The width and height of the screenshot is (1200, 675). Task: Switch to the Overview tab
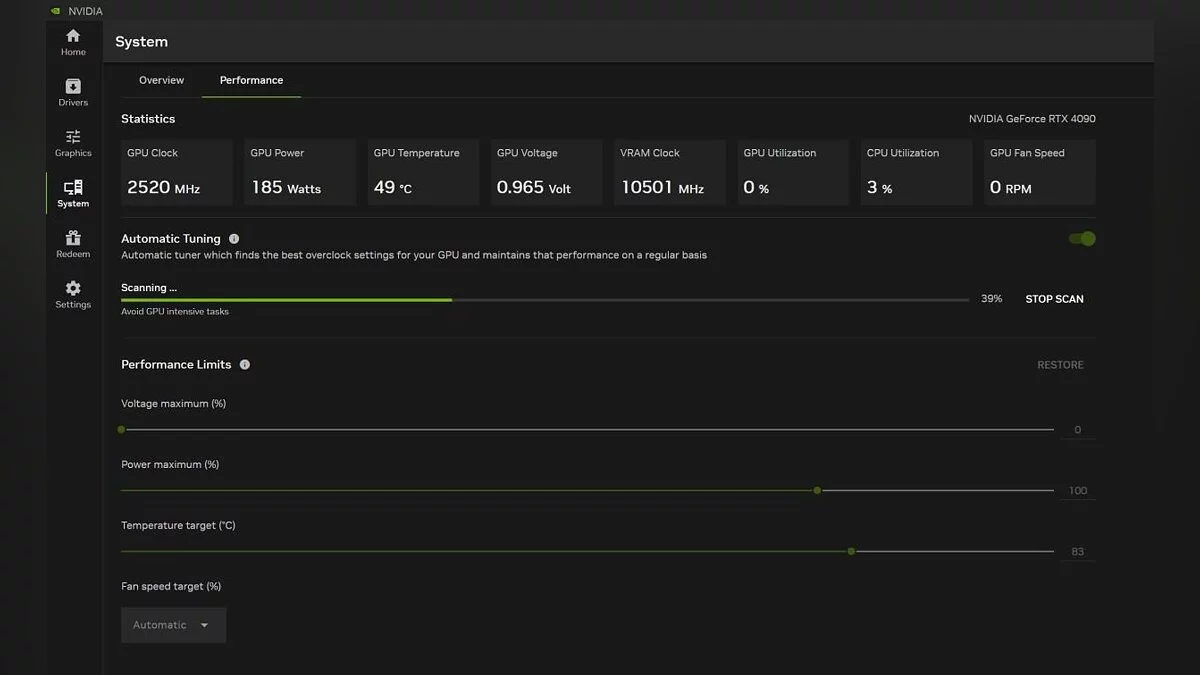point(161,80)
